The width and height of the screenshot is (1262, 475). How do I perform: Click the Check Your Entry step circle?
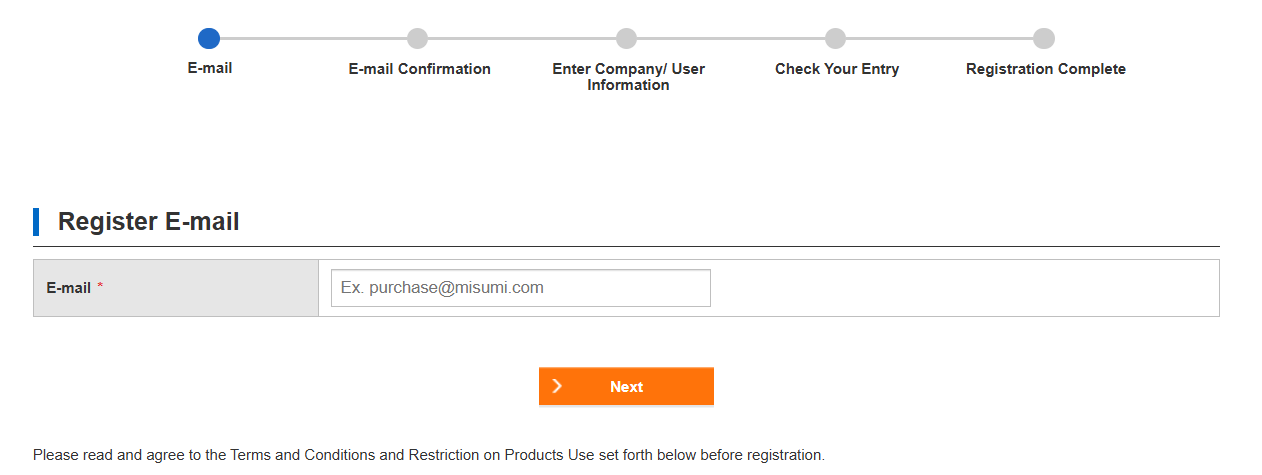[x=835, y=39]
